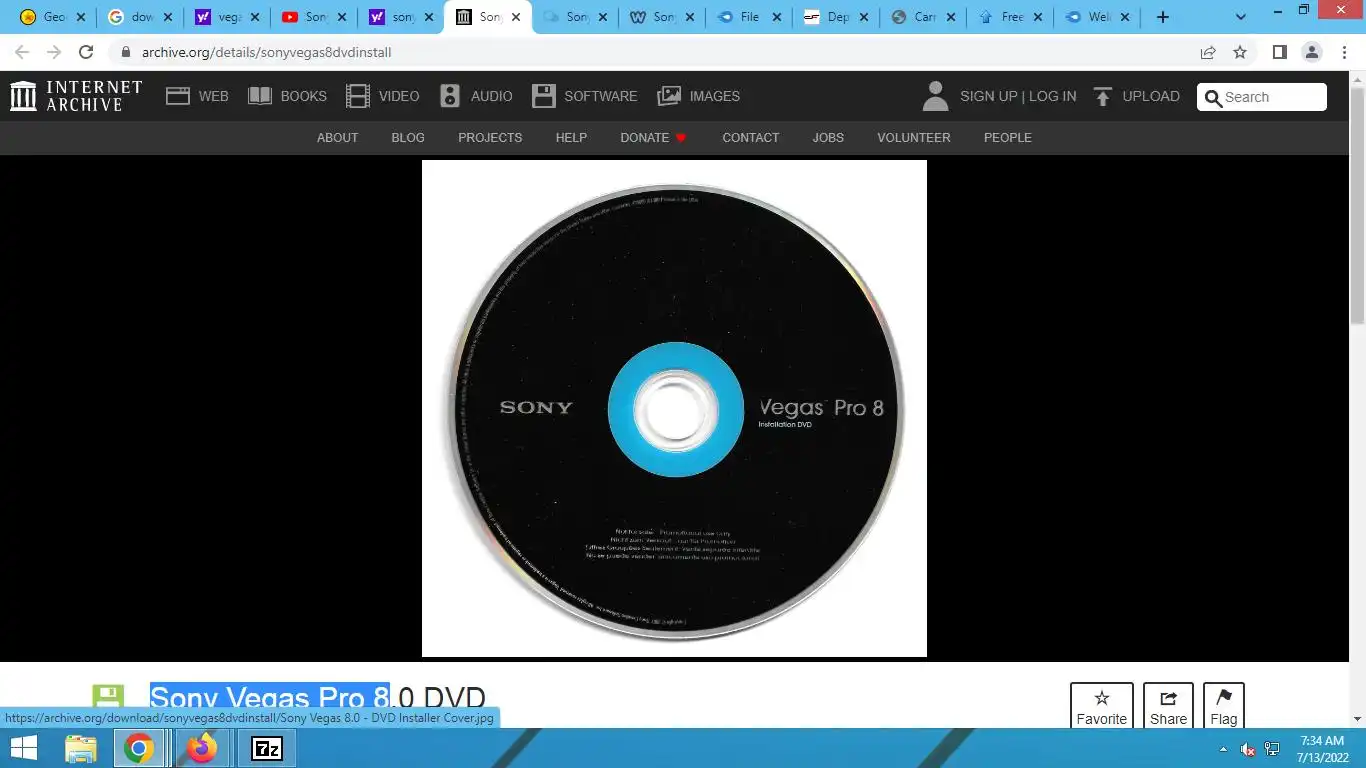1366x768 pixels.
Task: Show hidden system tray icons
Action: click(x=1223, y=749)
